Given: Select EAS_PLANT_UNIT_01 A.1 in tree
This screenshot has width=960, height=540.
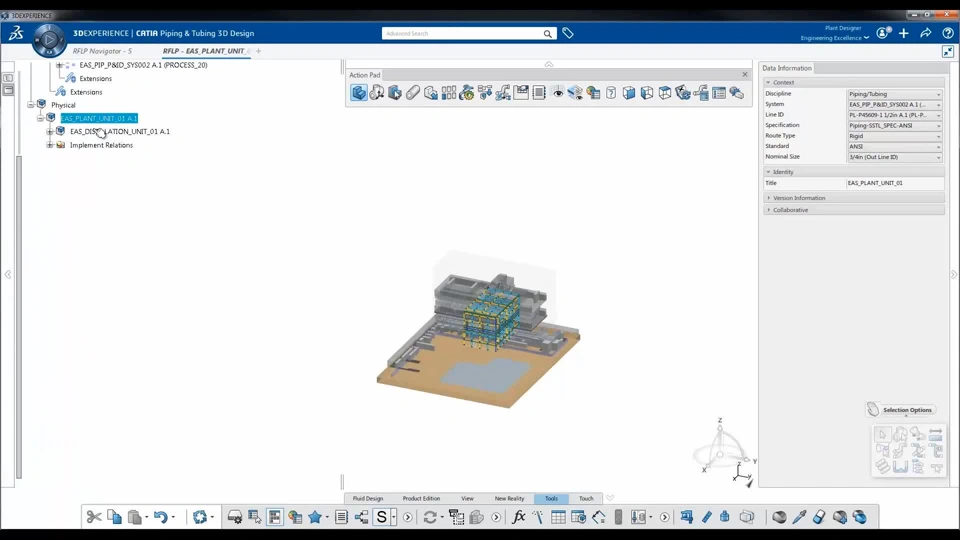Looking at the screenshot, I should [99, 118].
